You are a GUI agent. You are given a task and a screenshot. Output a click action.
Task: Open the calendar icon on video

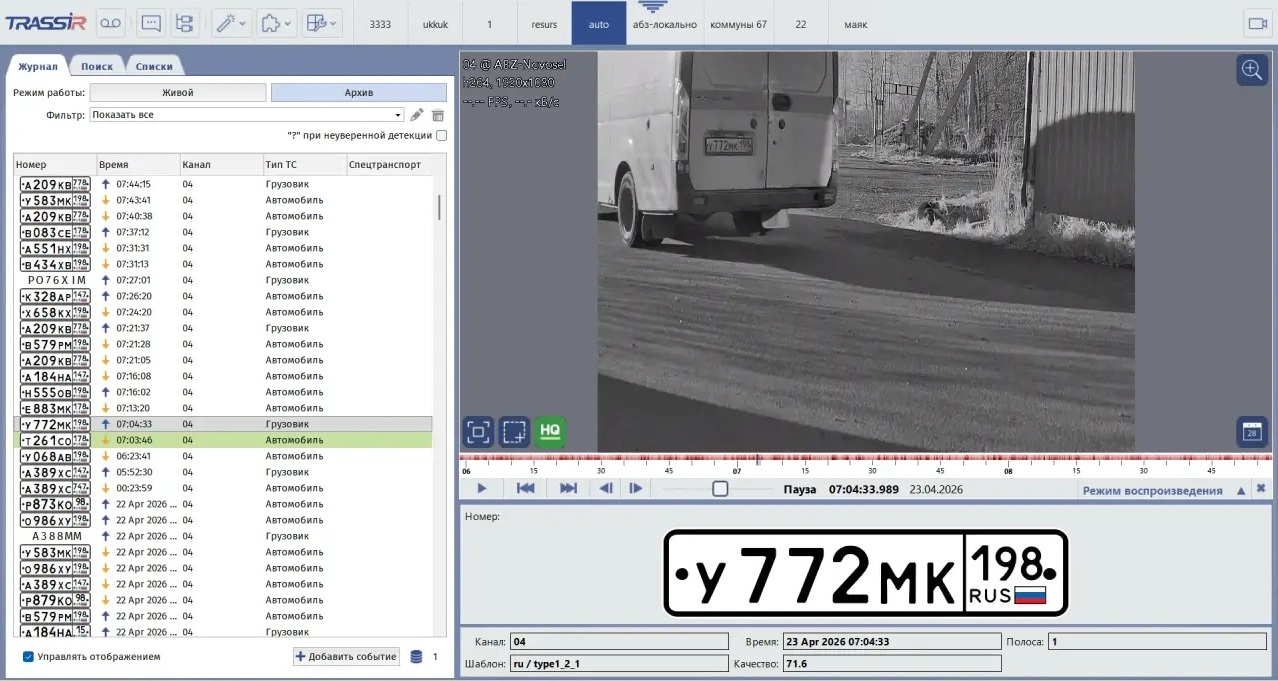point(1251,431)
